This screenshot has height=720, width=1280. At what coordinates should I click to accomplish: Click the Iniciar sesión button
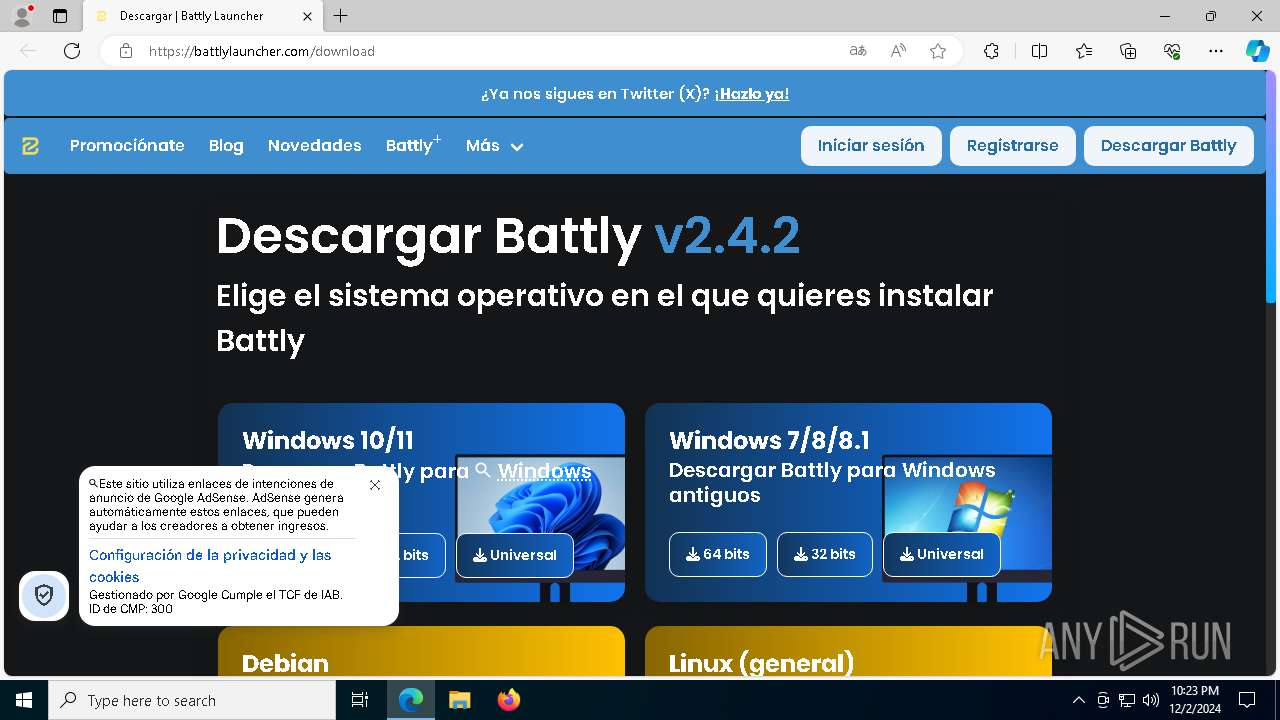coord(871,146)
